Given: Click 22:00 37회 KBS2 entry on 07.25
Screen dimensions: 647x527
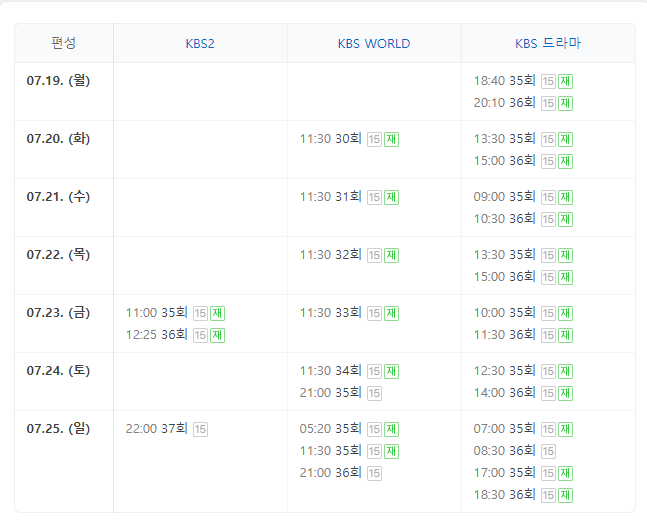Looking at the screenshot, I should [x=156, y=428].
